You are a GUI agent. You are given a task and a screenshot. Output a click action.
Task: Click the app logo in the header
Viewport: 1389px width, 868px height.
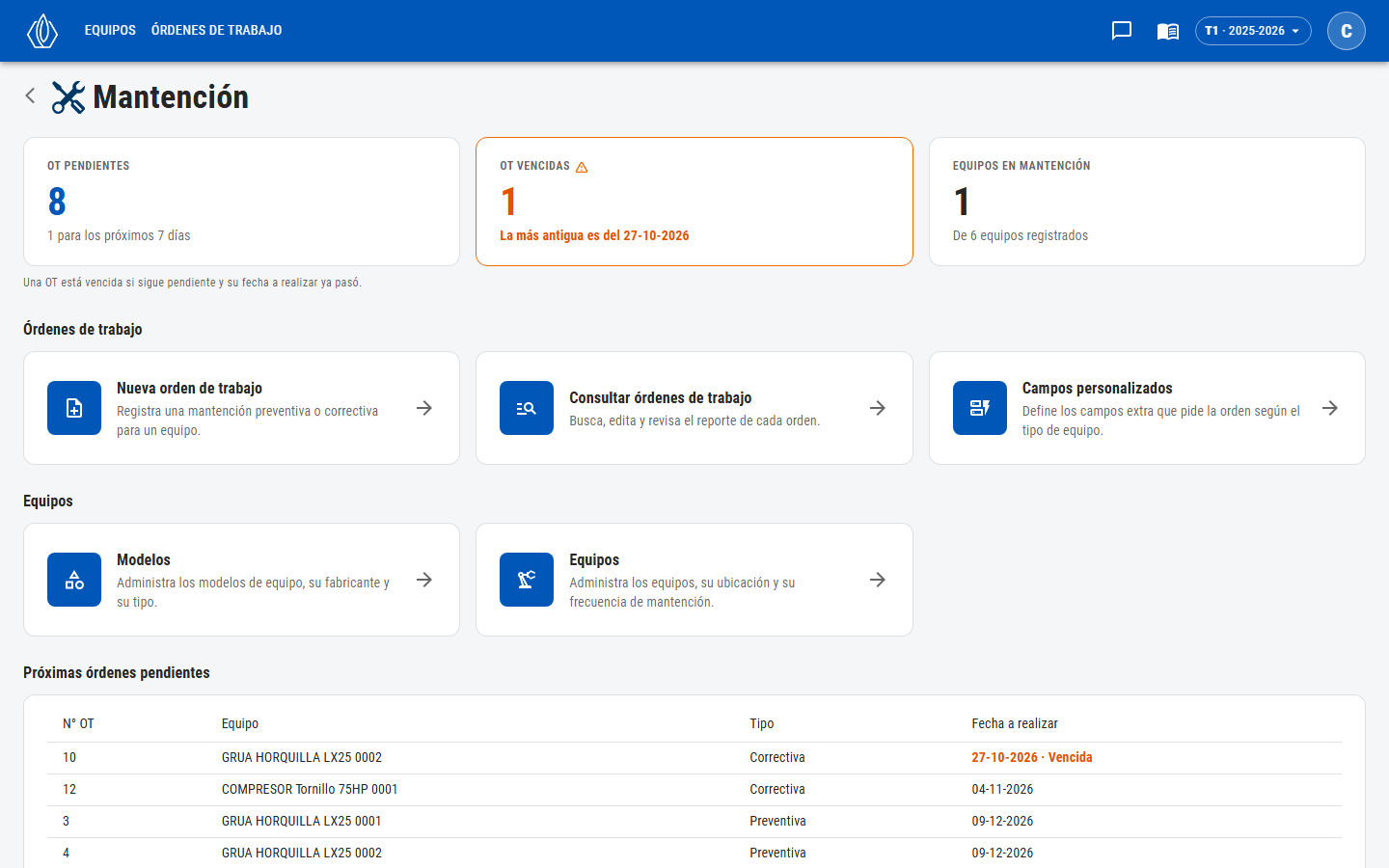click(42, 31)
